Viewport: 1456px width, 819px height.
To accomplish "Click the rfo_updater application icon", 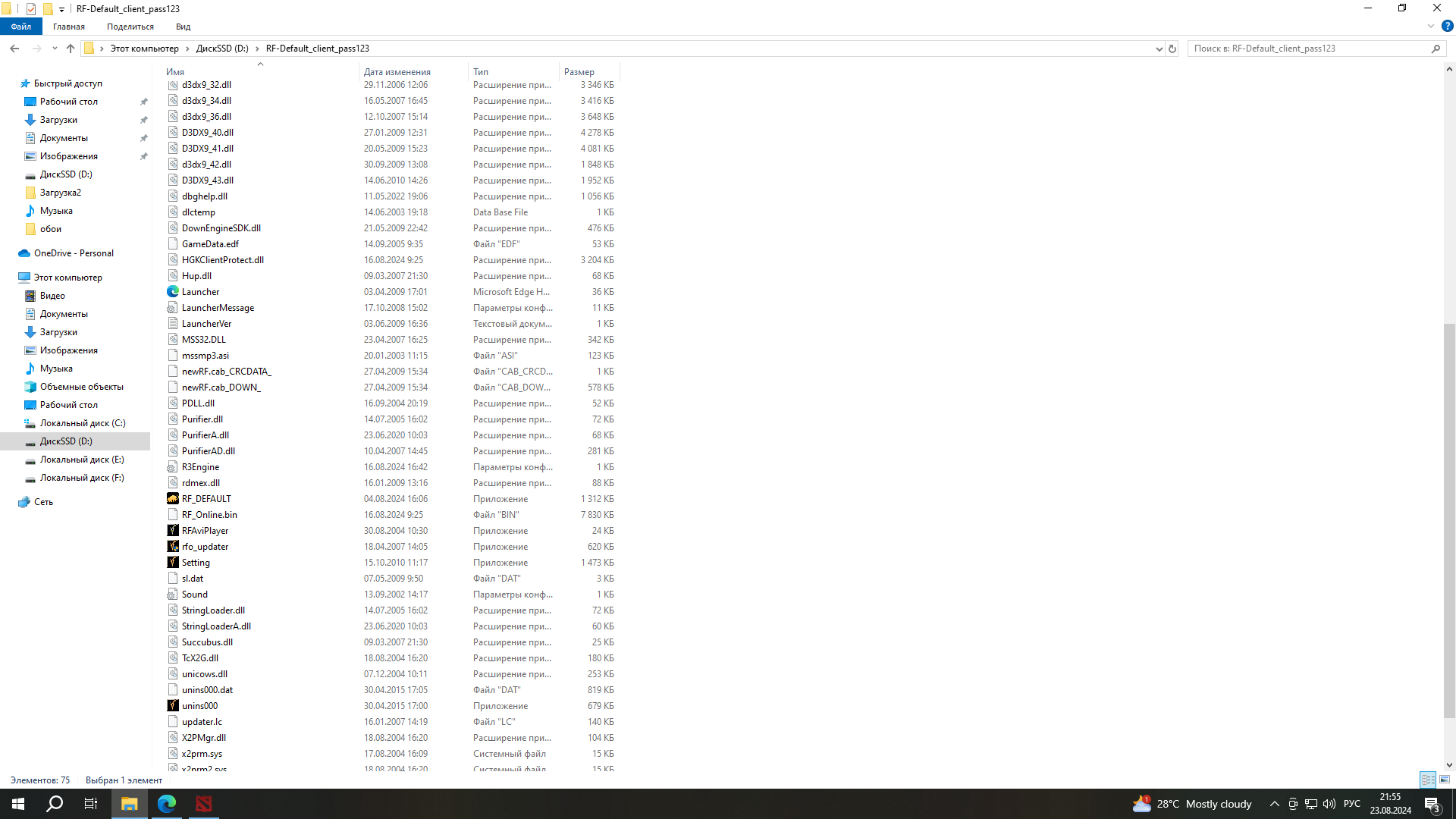I will pos(173,546).
